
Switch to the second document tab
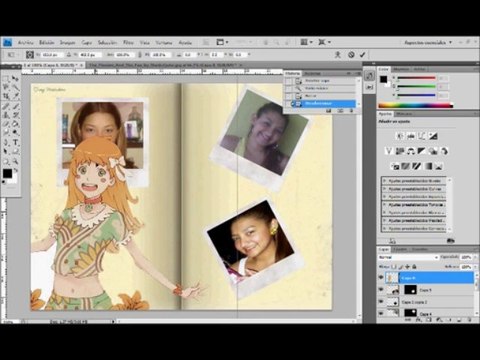point(163,65)
